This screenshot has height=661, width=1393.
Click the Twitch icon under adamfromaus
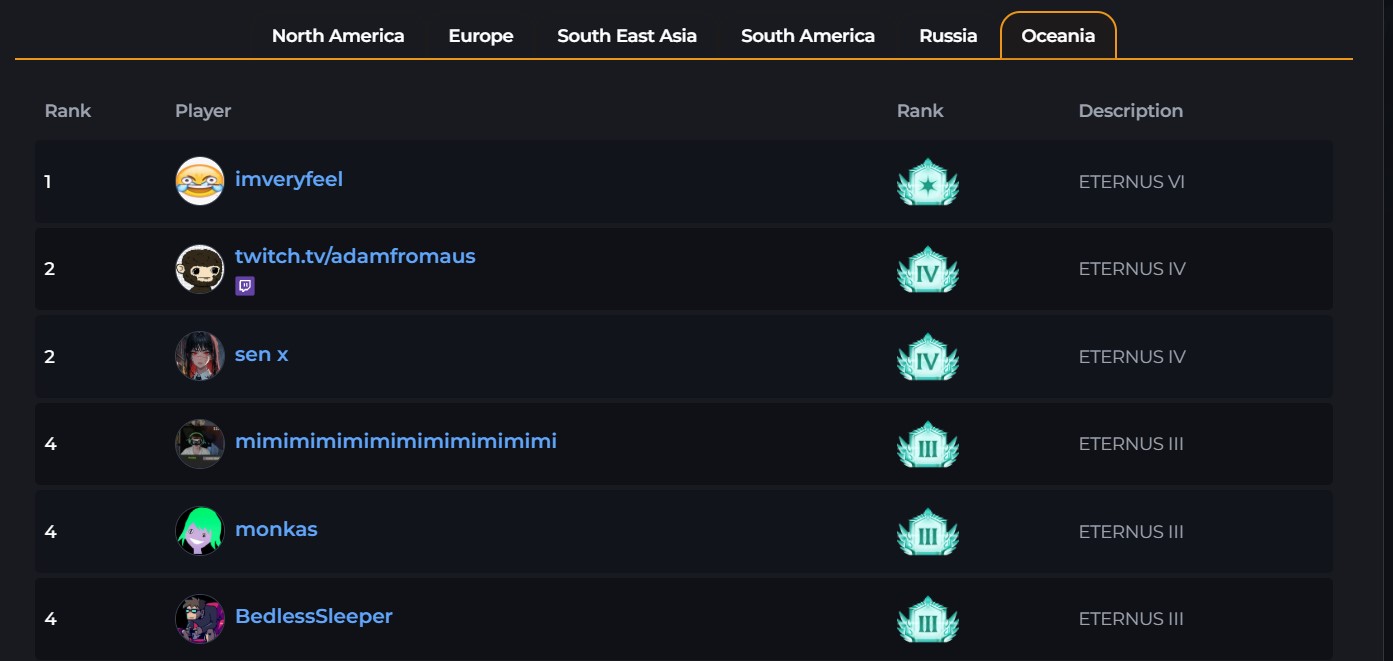pos(245,287)
